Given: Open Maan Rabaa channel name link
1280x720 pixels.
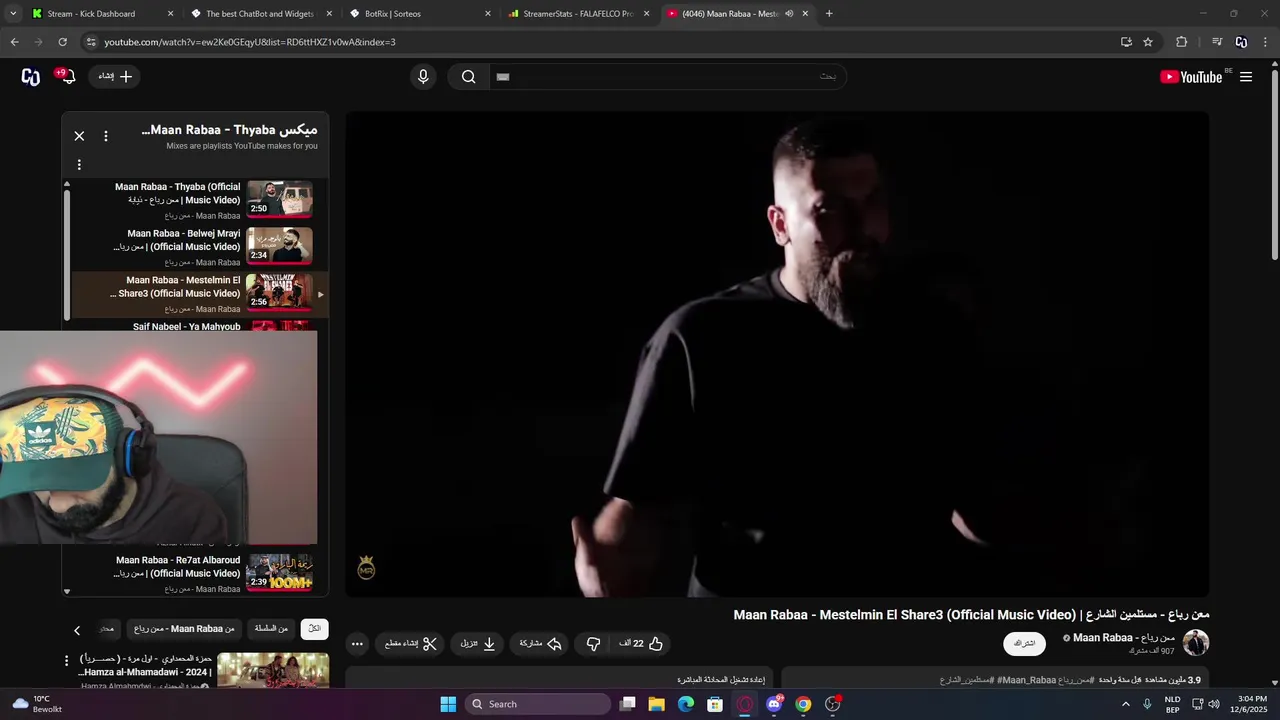Looking at the screenshot, I should (x=1124, y=638).
